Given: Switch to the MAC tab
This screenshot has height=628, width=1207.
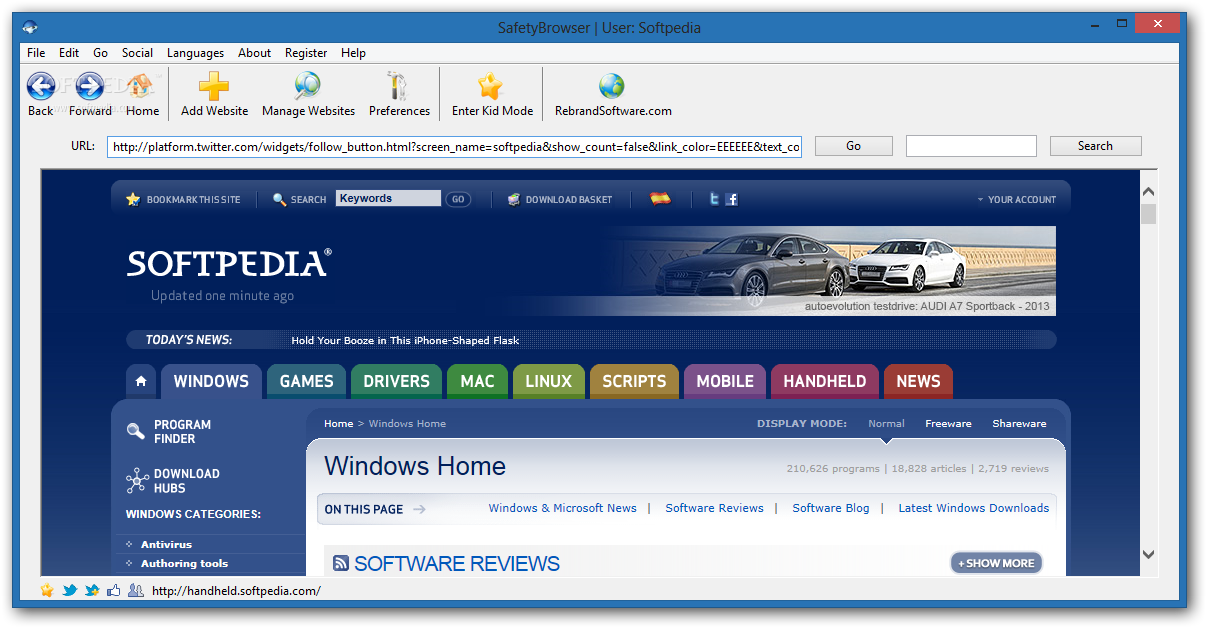Looking at the screenshot, I should [477, 381].
